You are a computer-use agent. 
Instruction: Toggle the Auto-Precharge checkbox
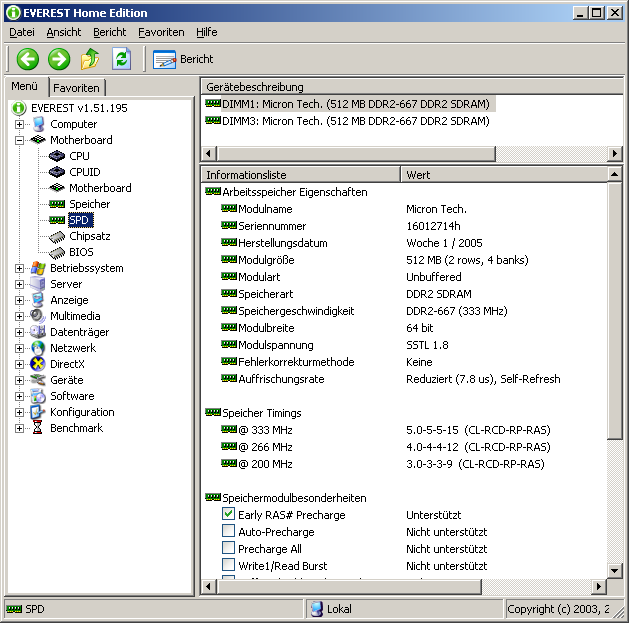pos(228,531)
